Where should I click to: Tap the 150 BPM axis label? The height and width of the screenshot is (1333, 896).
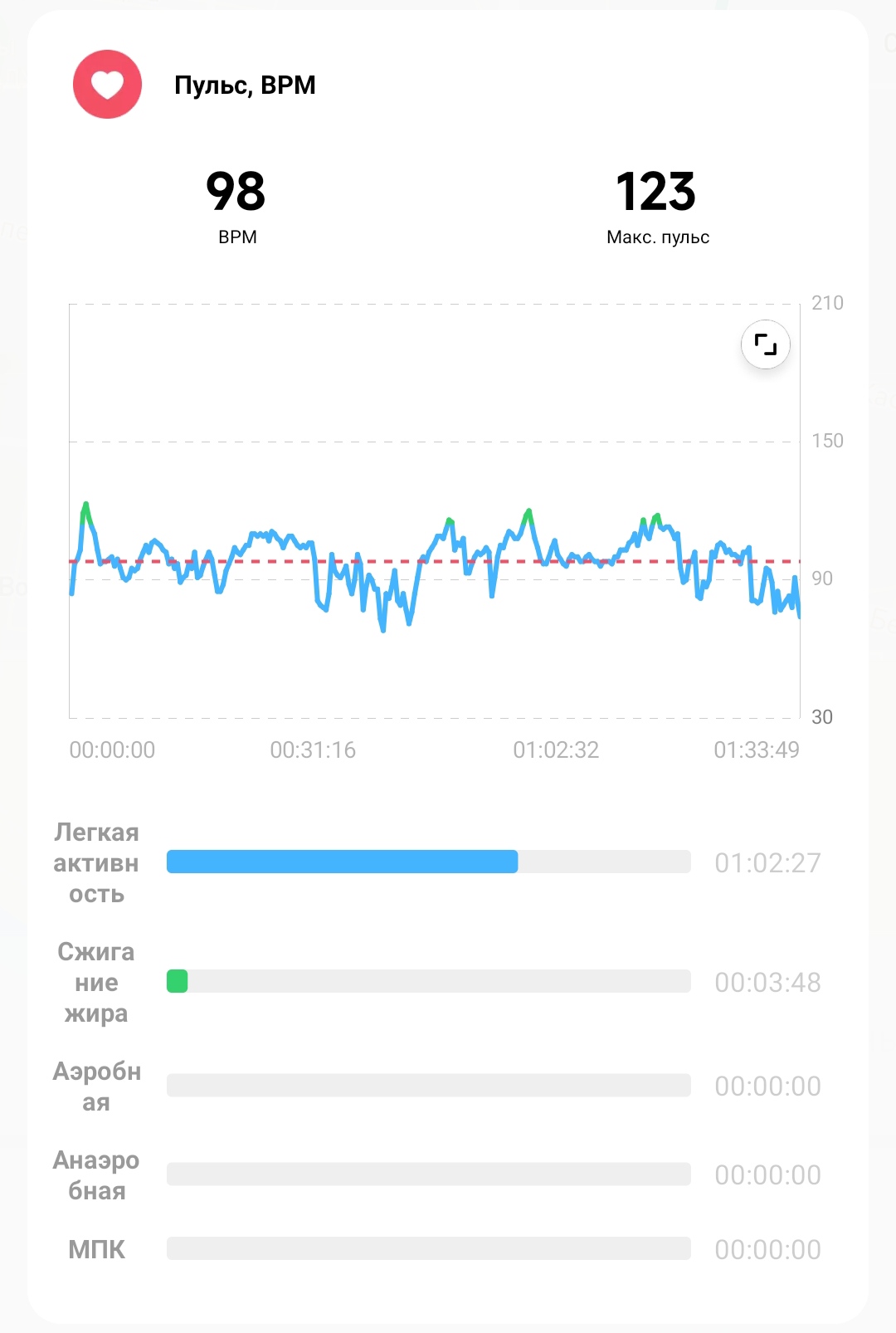[827, 441]
